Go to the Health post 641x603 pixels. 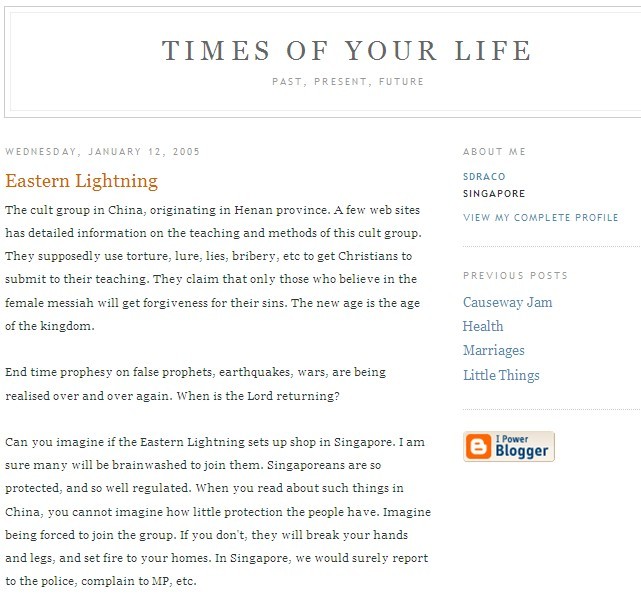point(483,326)
